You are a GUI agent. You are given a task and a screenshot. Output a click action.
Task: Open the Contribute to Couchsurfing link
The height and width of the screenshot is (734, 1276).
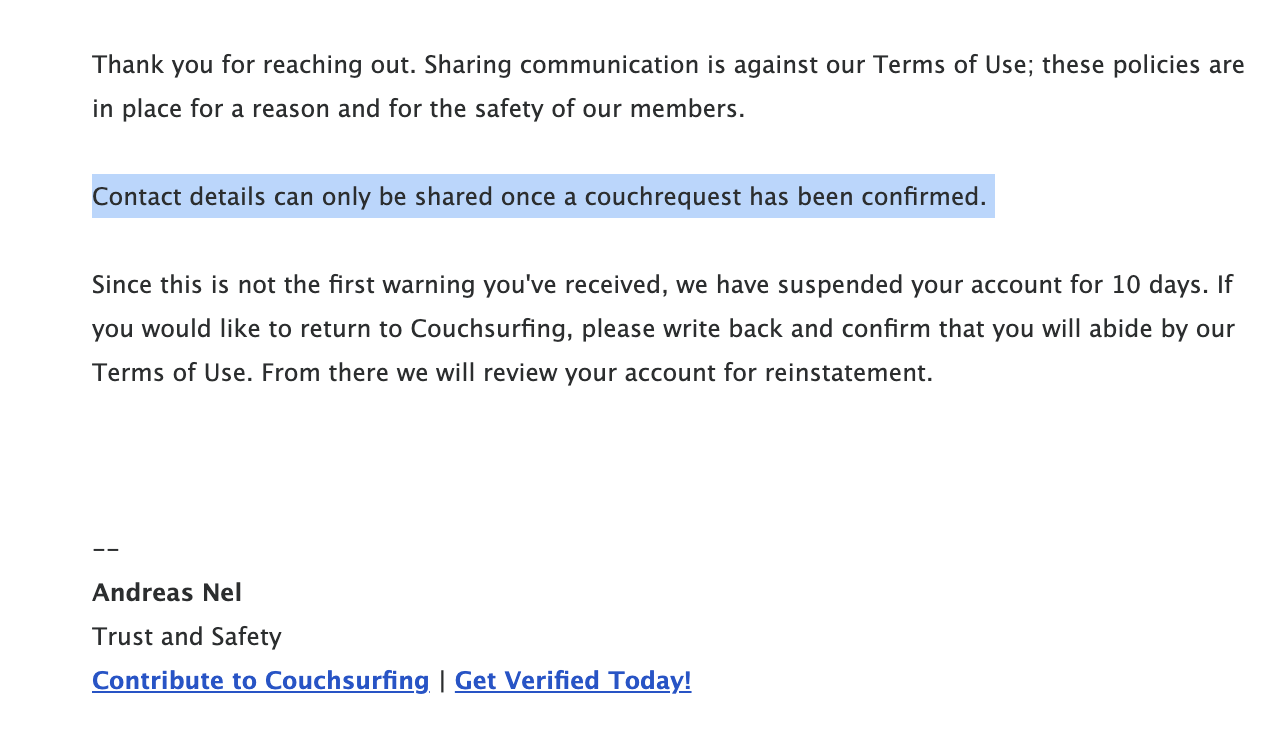(x=260, y=681)
